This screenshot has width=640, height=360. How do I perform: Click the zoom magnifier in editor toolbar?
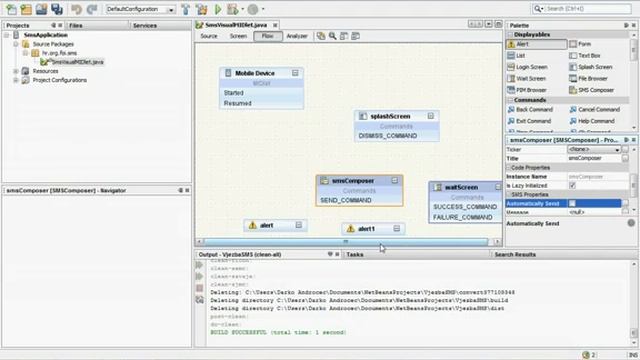click(x=333, y=36)
